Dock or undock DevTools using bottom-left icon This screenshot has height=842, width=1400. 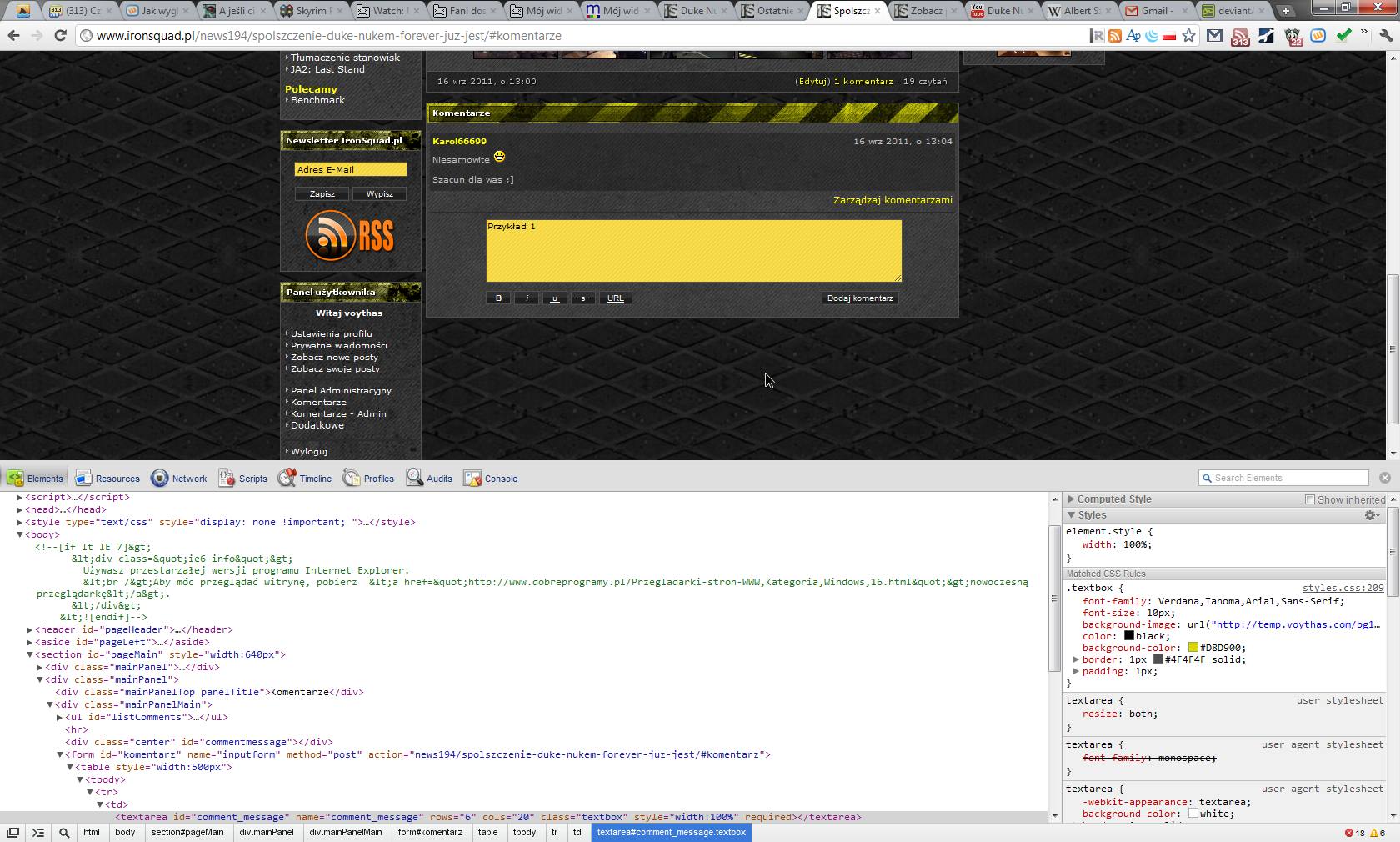[x=13, y=832]
